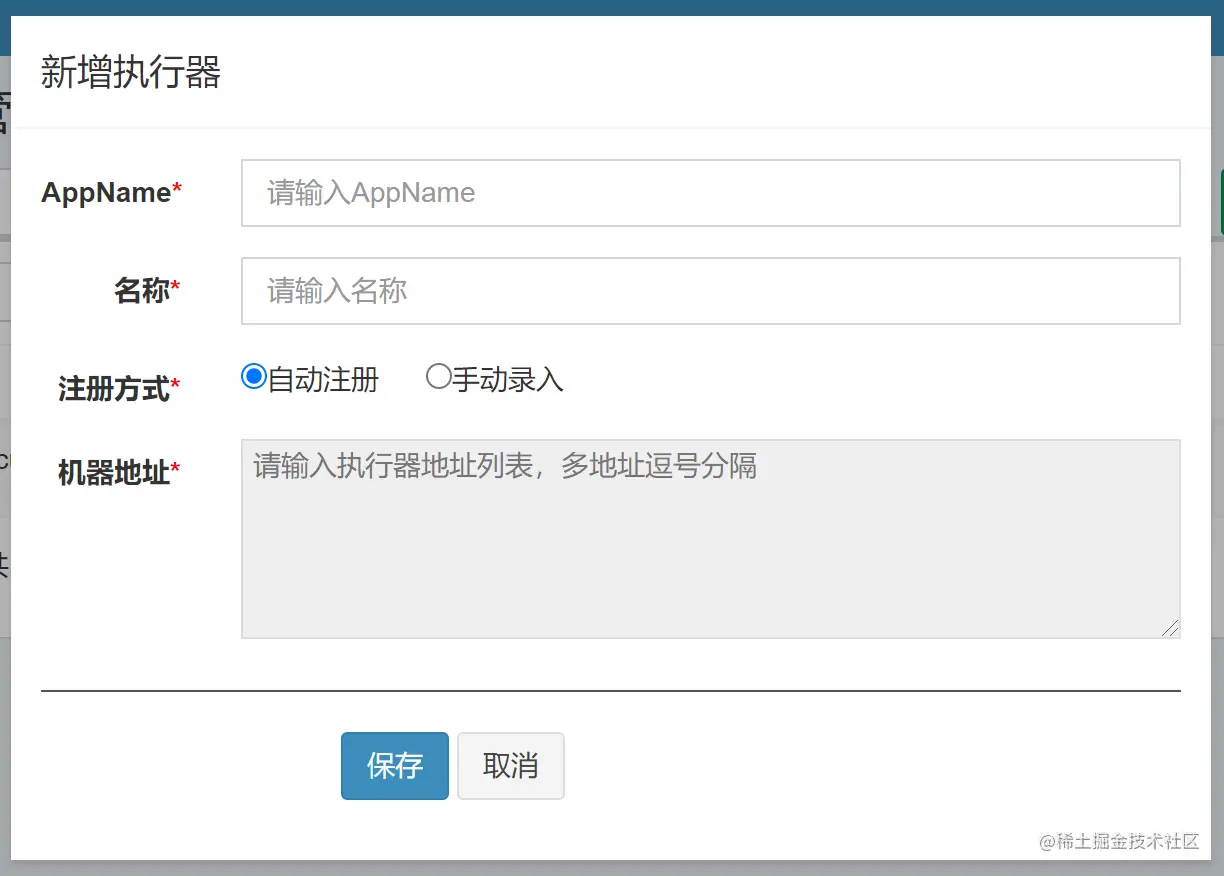Image resolution: width=1224 pixels, height=876 pixels.
Task: Save with the 保存 button
Action: (395, 766)
